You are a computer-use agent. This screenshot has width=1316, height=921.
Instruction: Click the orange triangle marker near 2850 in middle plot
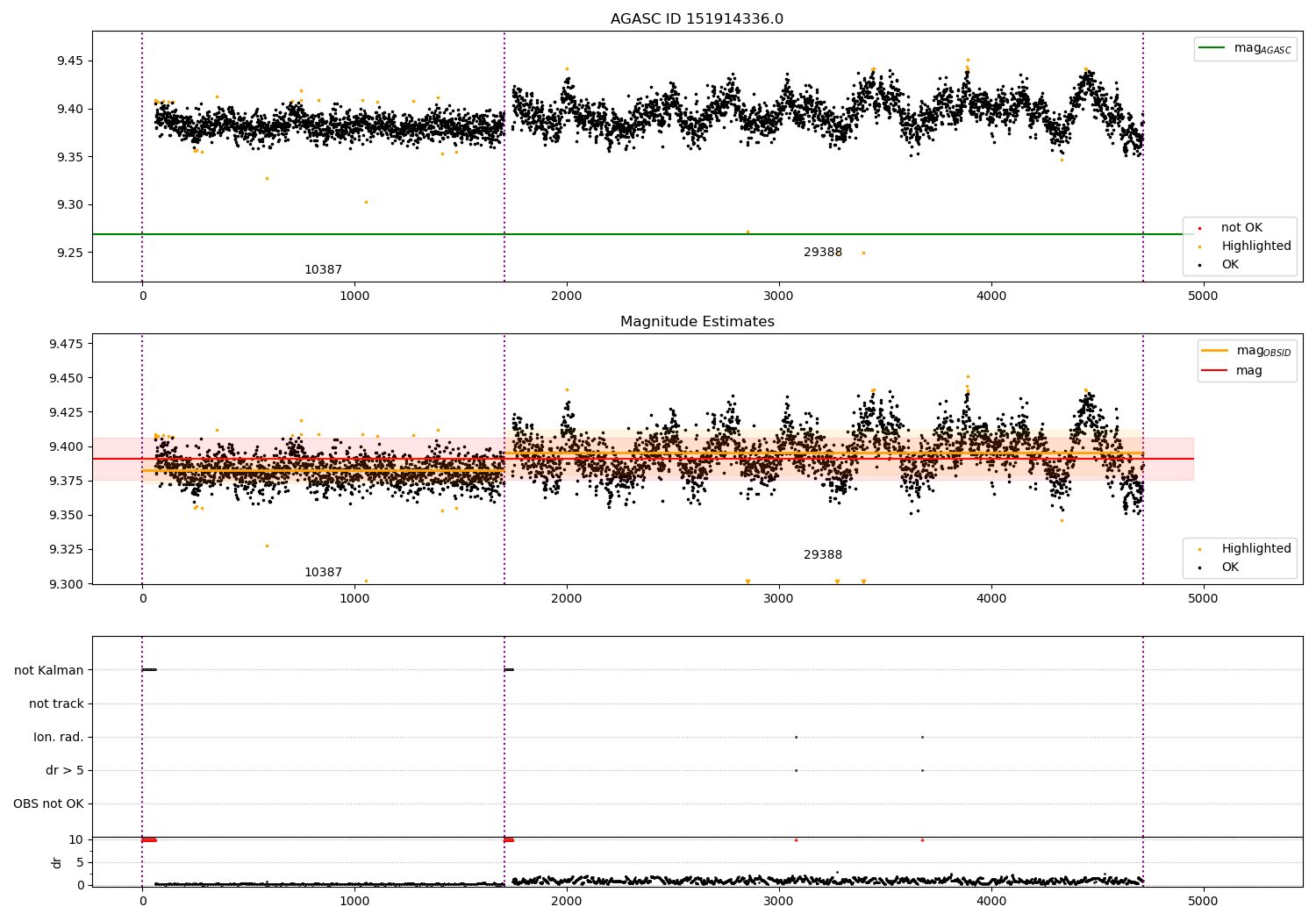(x=747, y=582)
